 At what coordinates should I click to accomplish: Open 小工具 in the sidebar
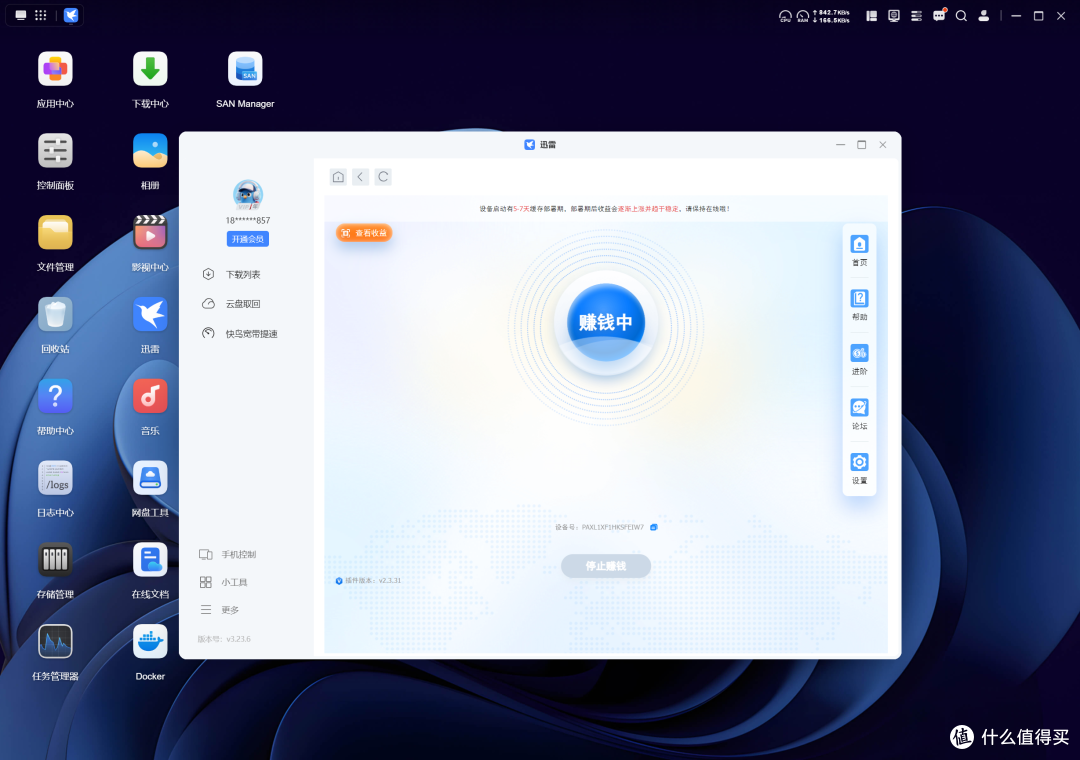pos(223,582)
